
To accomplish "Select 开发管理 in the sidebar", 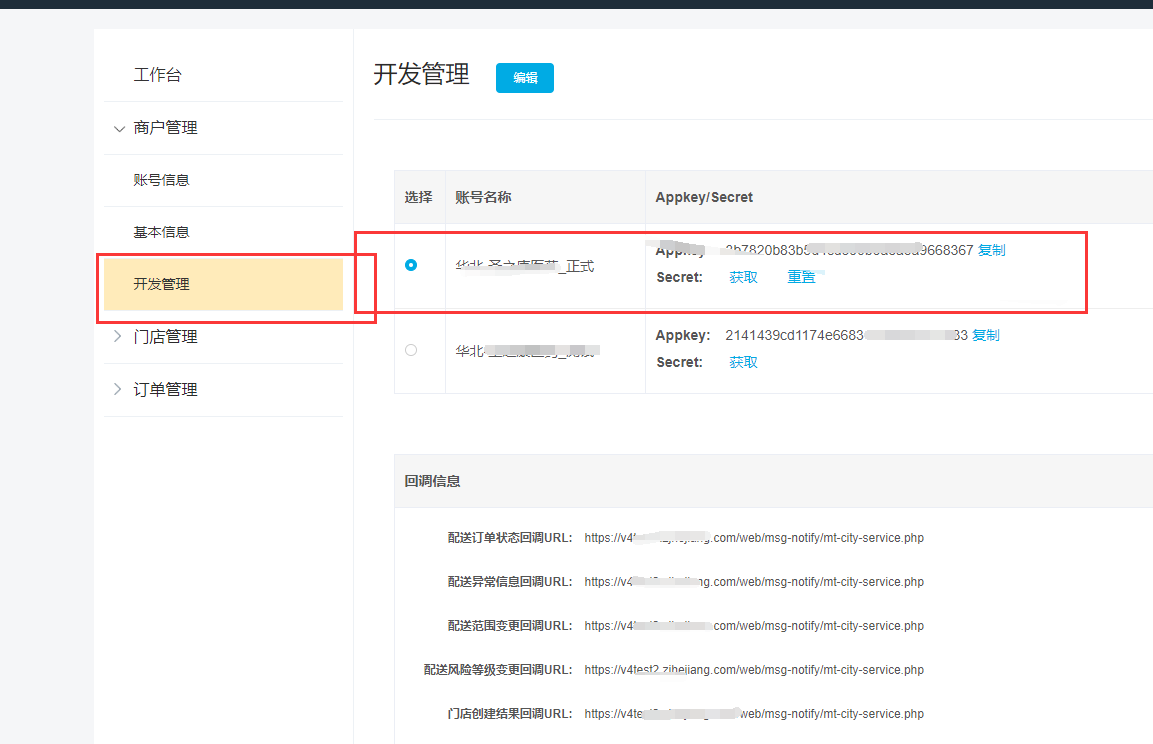I will click(161, 284).
